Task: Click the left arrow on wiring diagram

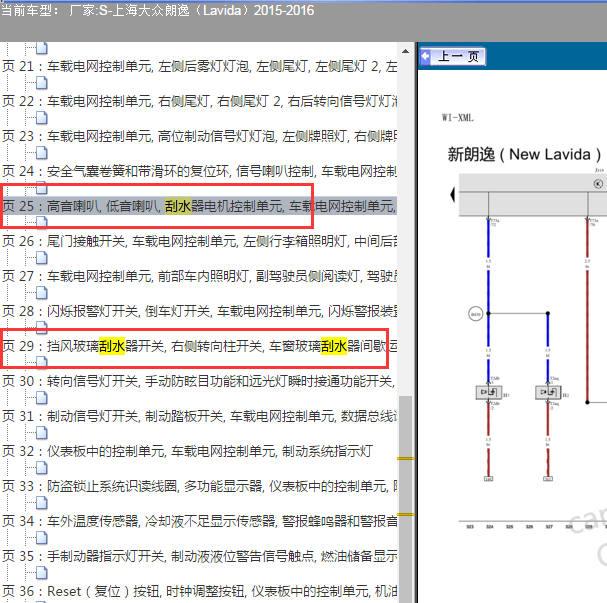Action: tap(453, 194)
